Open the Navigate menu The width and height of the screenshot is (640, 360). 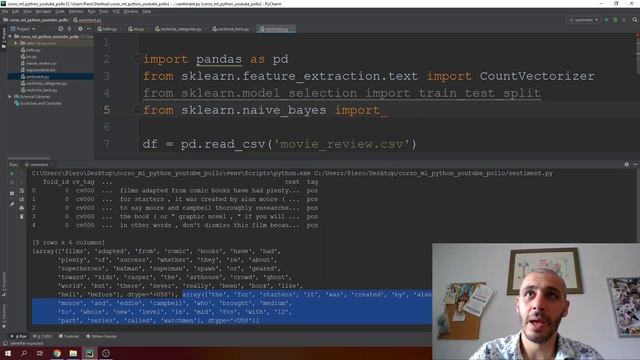point(43,11)
